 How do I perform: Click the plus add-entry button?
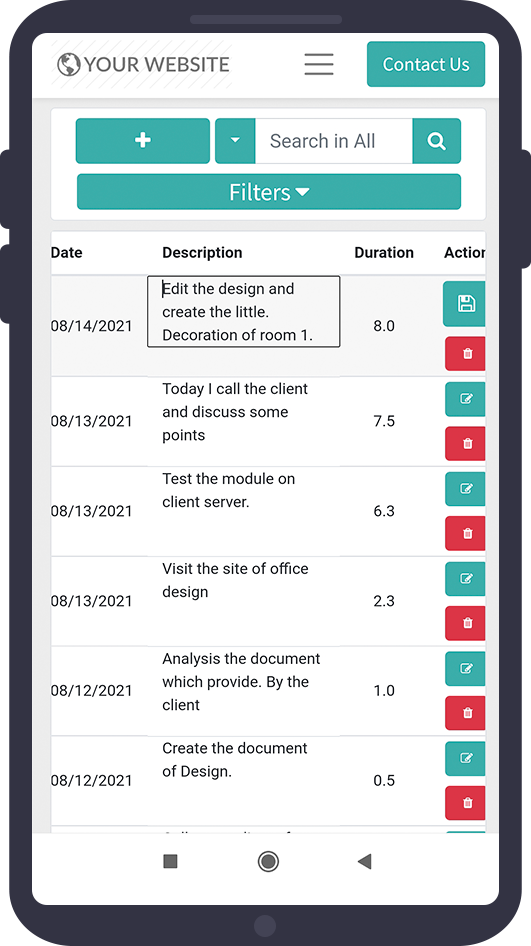143,141
